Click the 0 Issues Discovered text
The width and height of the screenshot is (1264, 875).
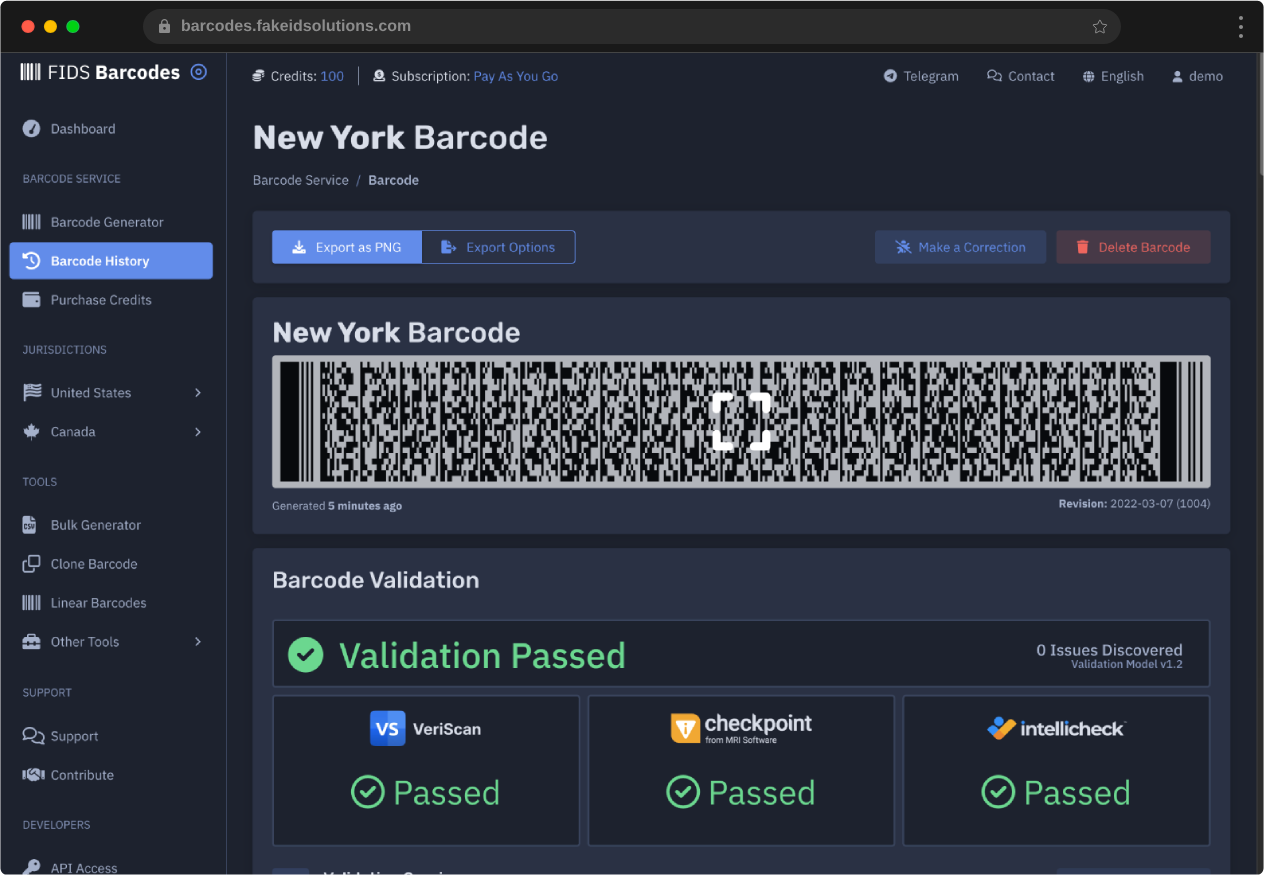(1109, 650)
